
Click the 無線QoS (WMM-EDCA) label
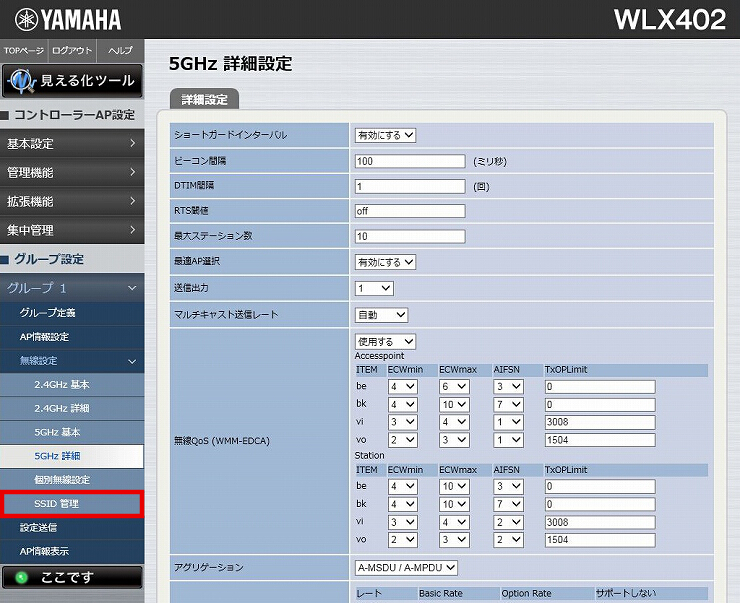222,441
